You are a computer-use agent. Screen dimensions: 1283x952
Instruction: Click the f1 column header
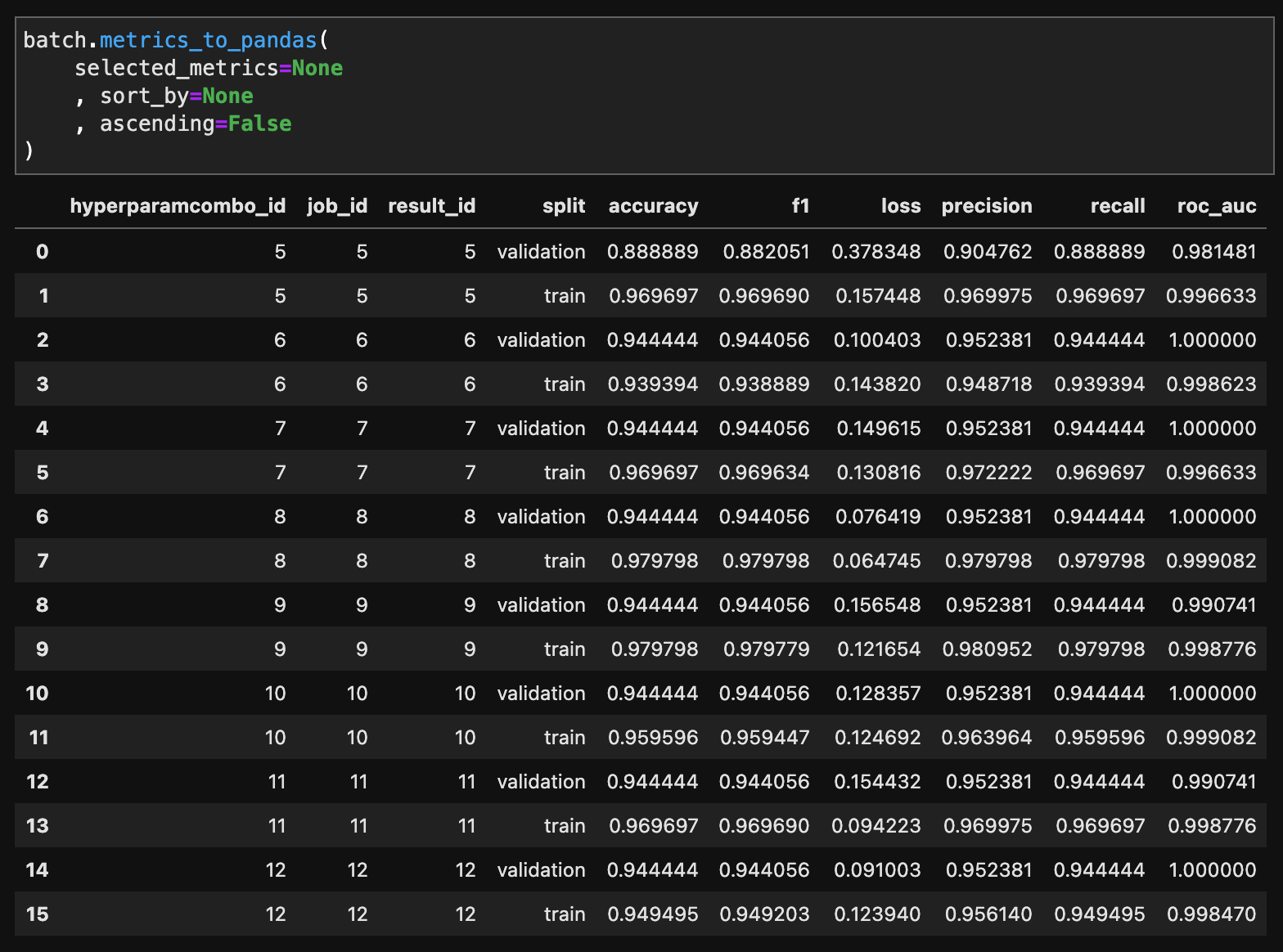tap(799, 206)
